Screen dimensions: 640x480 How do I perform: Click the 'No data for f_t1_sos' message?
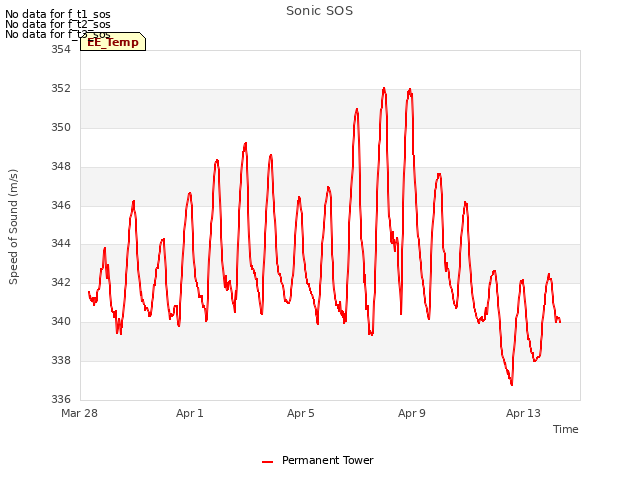pos(58,14)
